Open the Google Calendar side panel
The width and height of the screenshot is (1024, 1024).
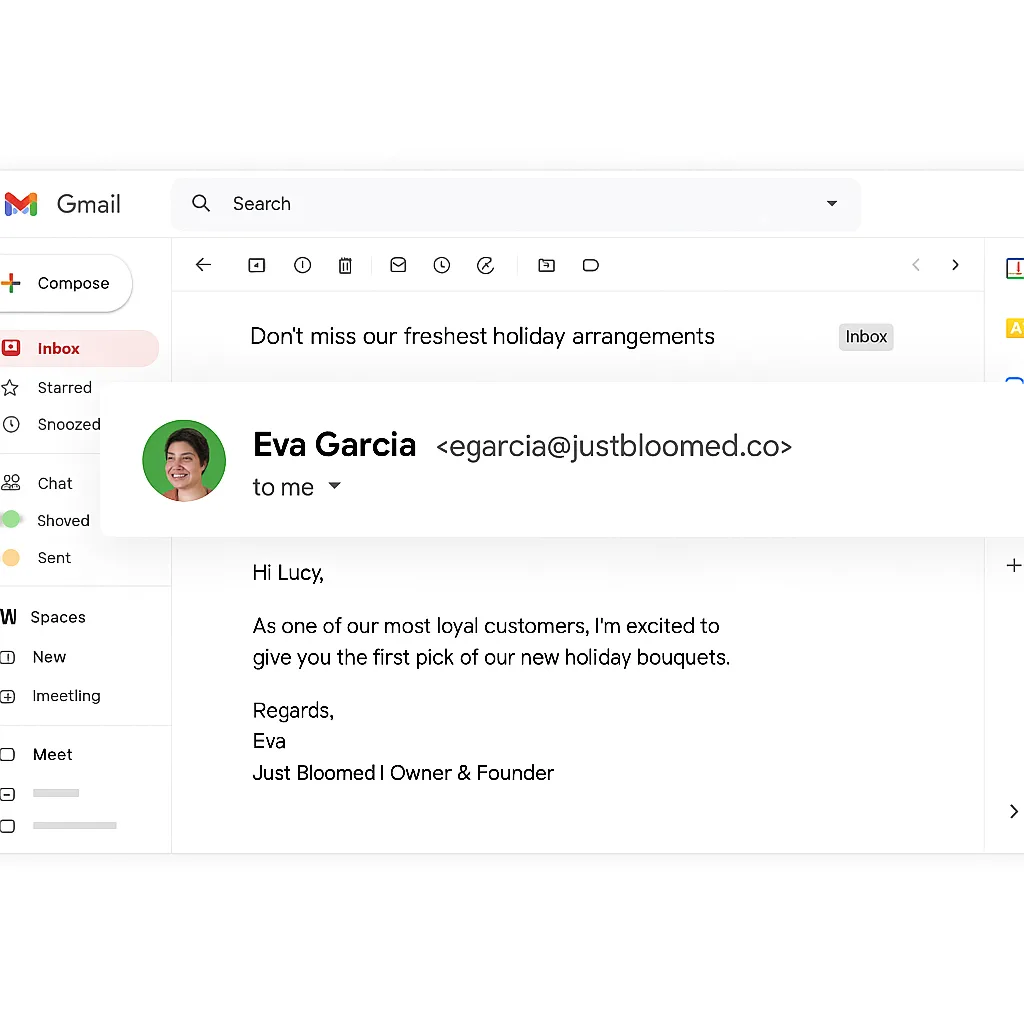(x=1014, y=267)
